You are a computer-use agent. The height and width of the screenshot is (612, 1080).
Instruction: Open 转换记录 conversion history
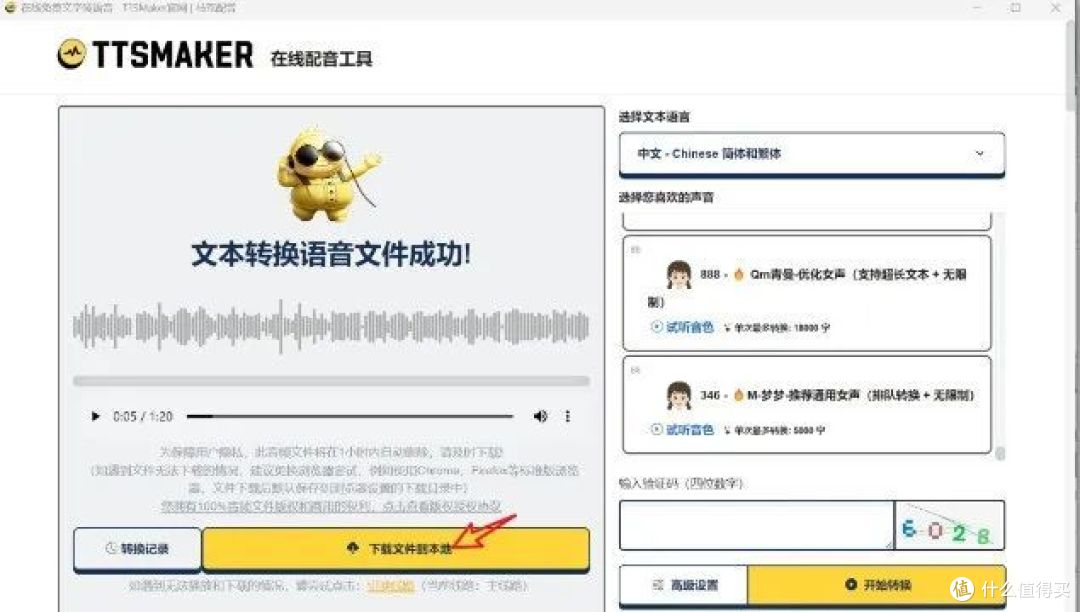pos(138,549)
